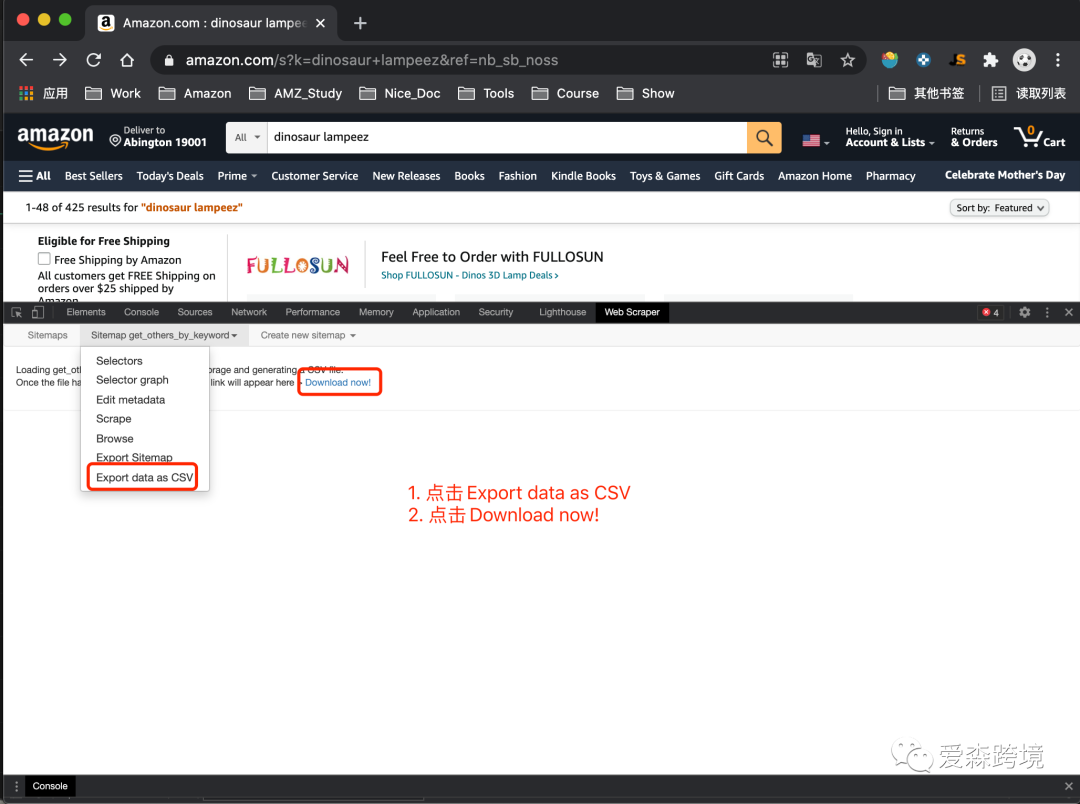
Task: Open the Google Translate icon in address bar
Action: click(814, 60)
